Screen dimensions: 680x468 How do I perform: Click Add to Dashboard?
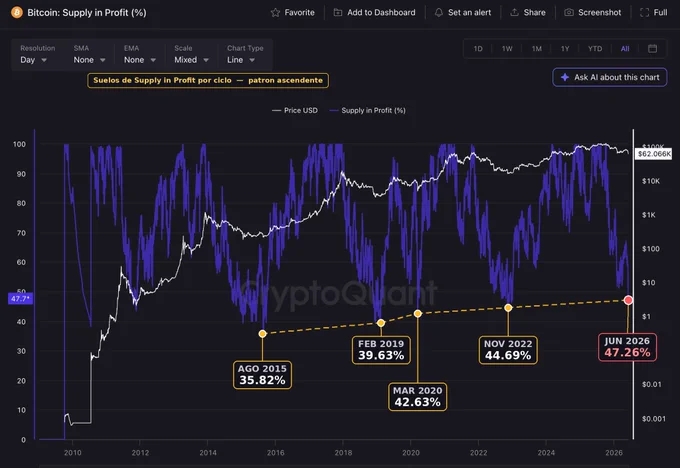click(x=374, y=13)
